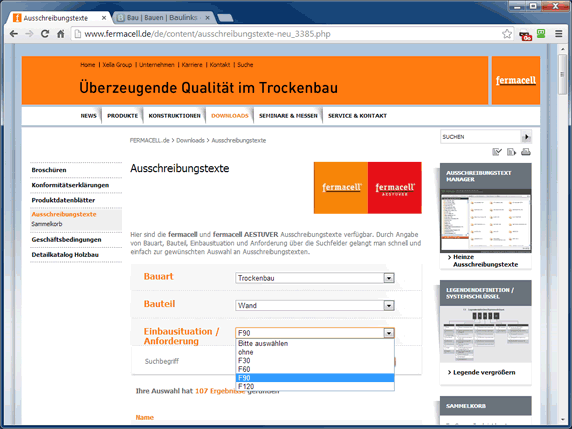Viewport: 572px width, 429px height.
Task: Choose 'Bitte auswählen' in the open list
Action: pos(315,344)
